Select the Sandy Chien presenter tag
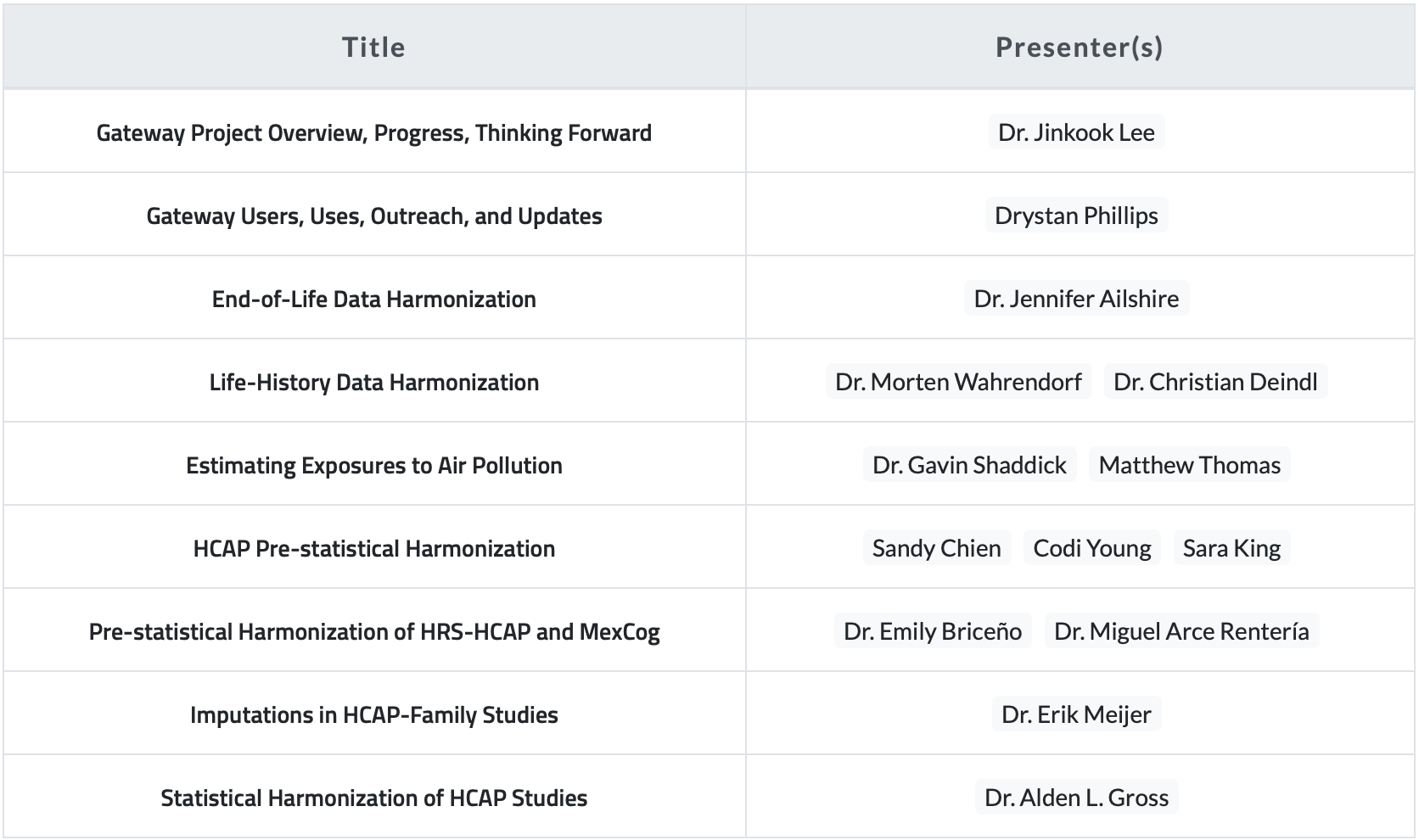Screen dimensions: 1419x840 click(936, 548)
